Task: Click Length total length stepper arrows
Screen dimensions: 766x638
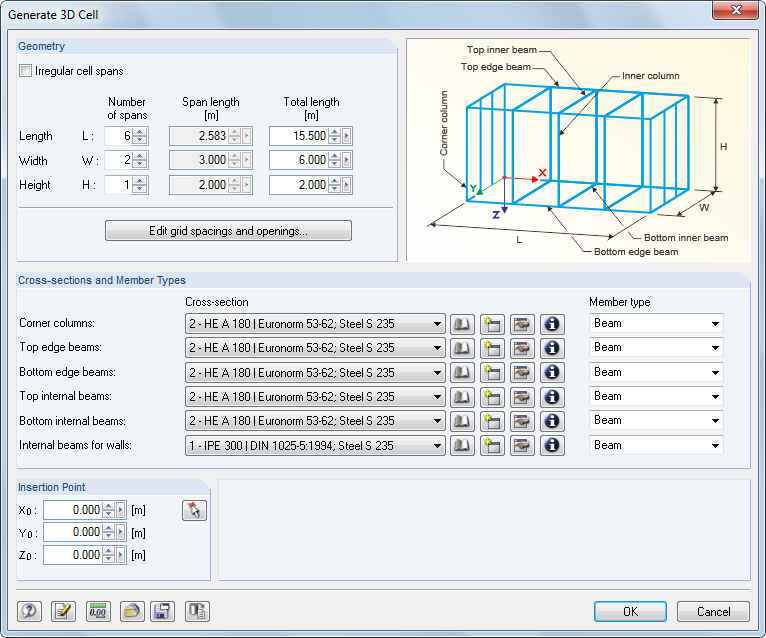Action: click(335, 136)
